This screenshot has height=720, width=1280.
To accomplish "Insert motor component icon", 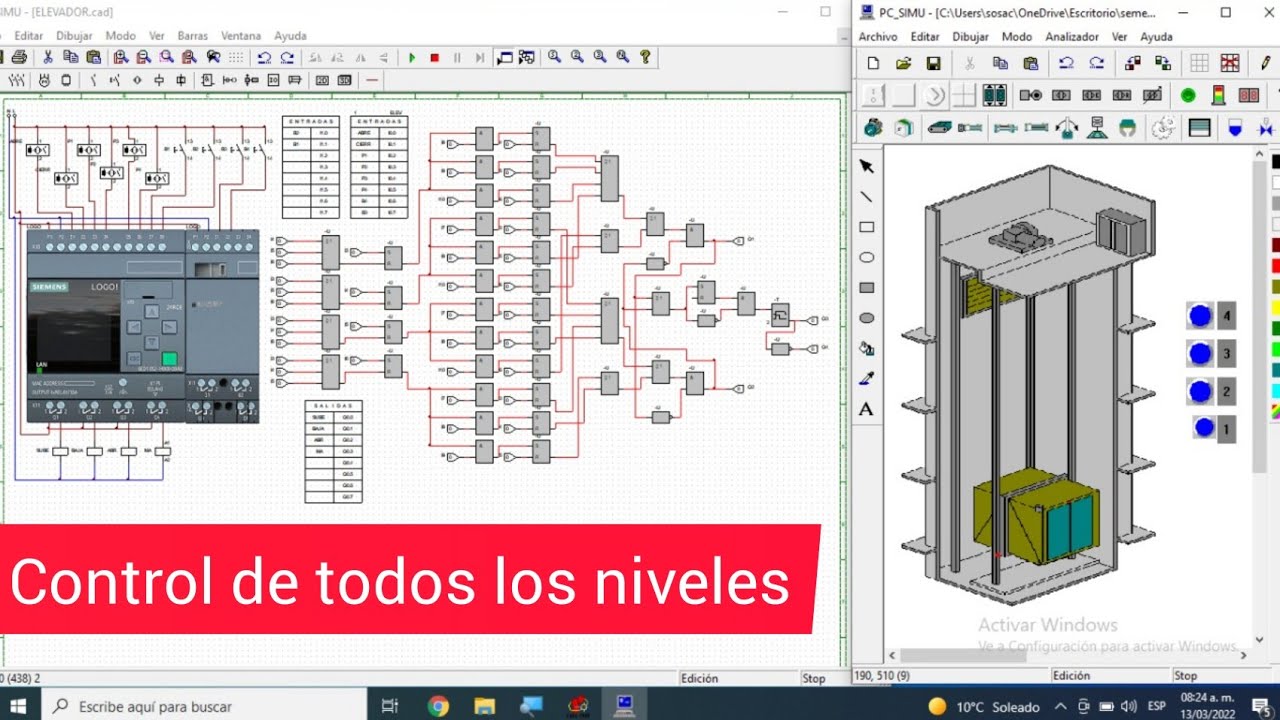I will pos(873,128).
